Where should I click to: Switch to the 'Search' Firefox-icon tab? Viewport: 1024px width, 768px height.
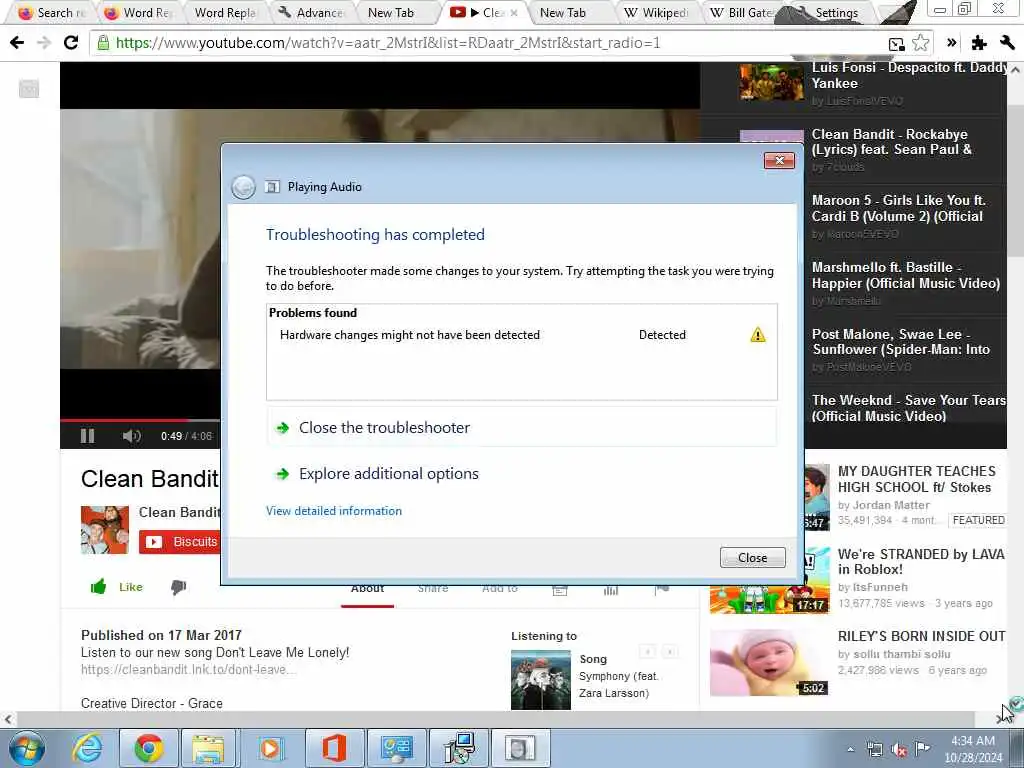coord(54,12)
